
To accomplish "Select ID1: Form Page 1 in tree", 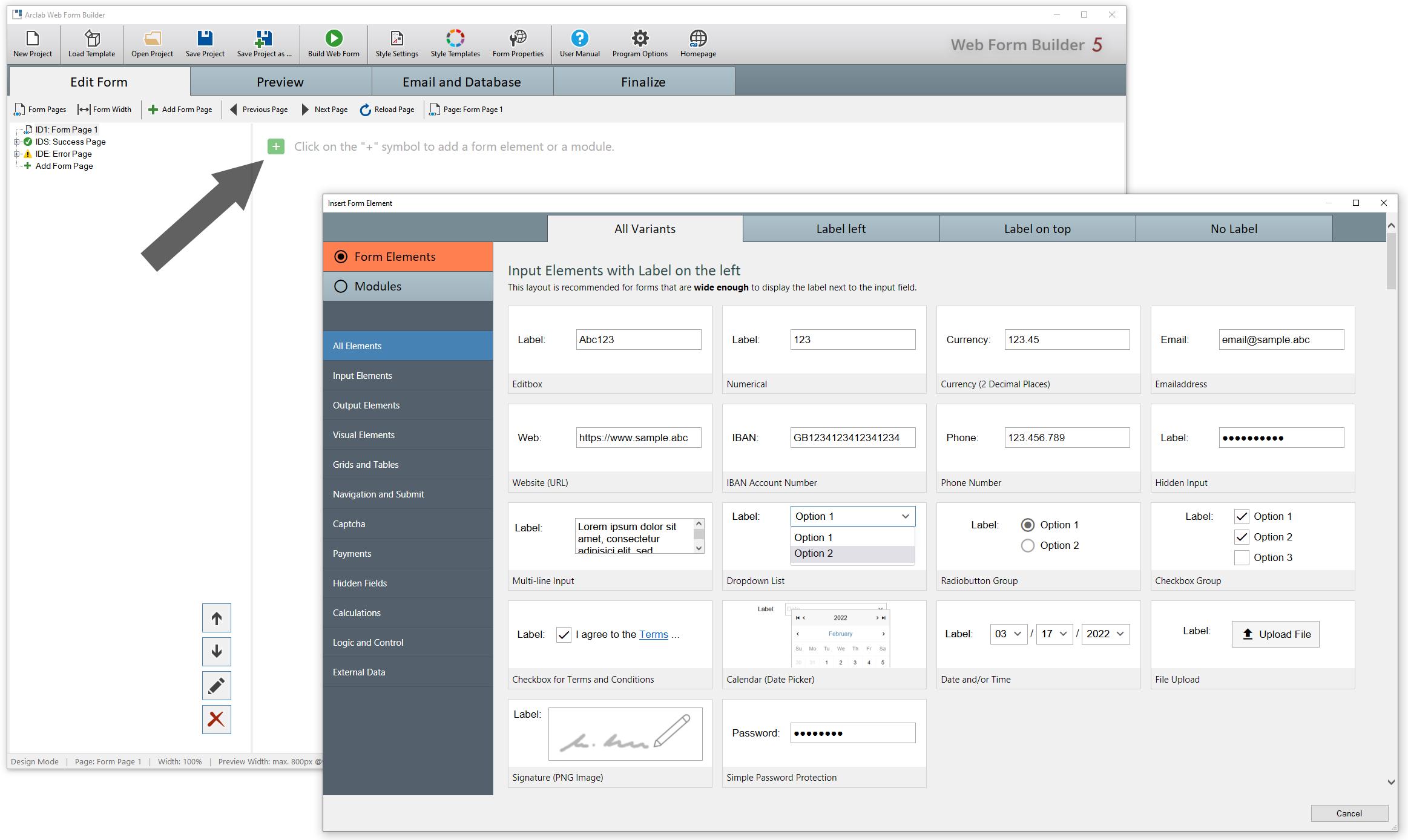I will [67, 130].
